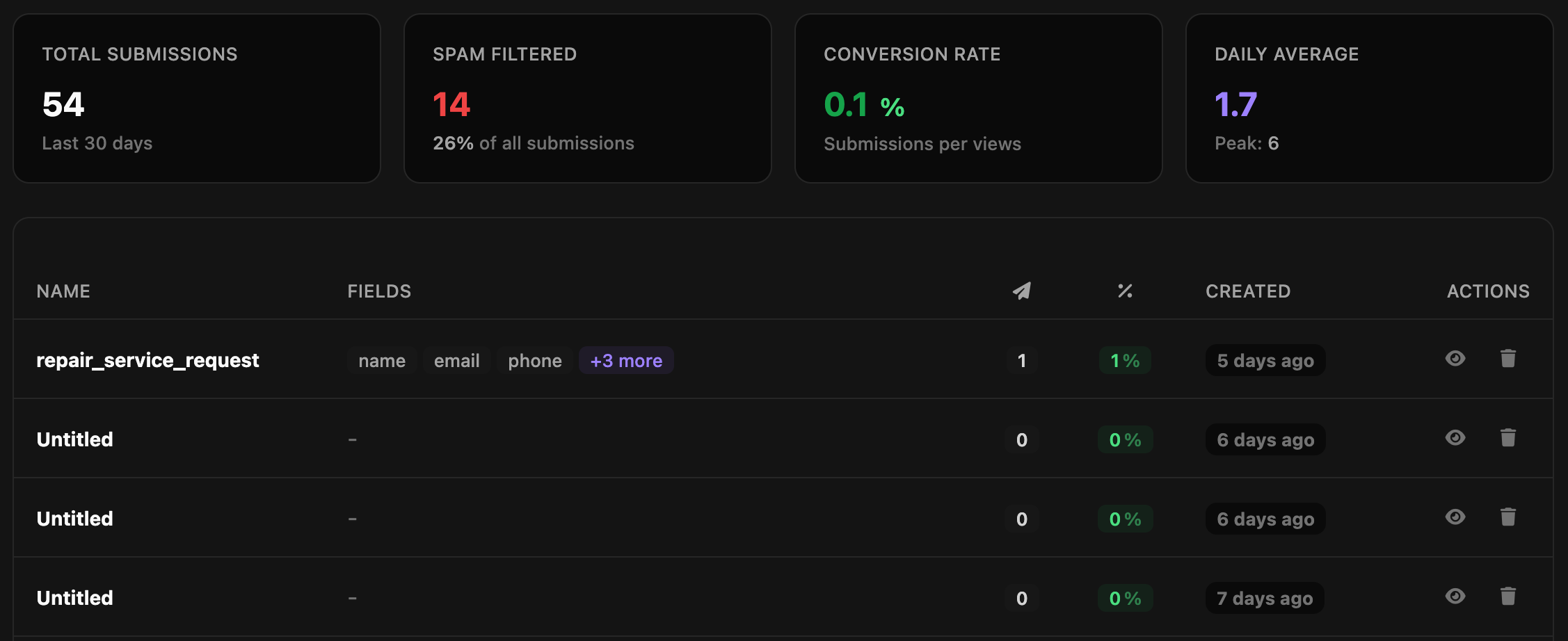Screen dimensions: 1568x641
Task: Expand hidden fields of repair_service_request
Action: tap(625, 360)
